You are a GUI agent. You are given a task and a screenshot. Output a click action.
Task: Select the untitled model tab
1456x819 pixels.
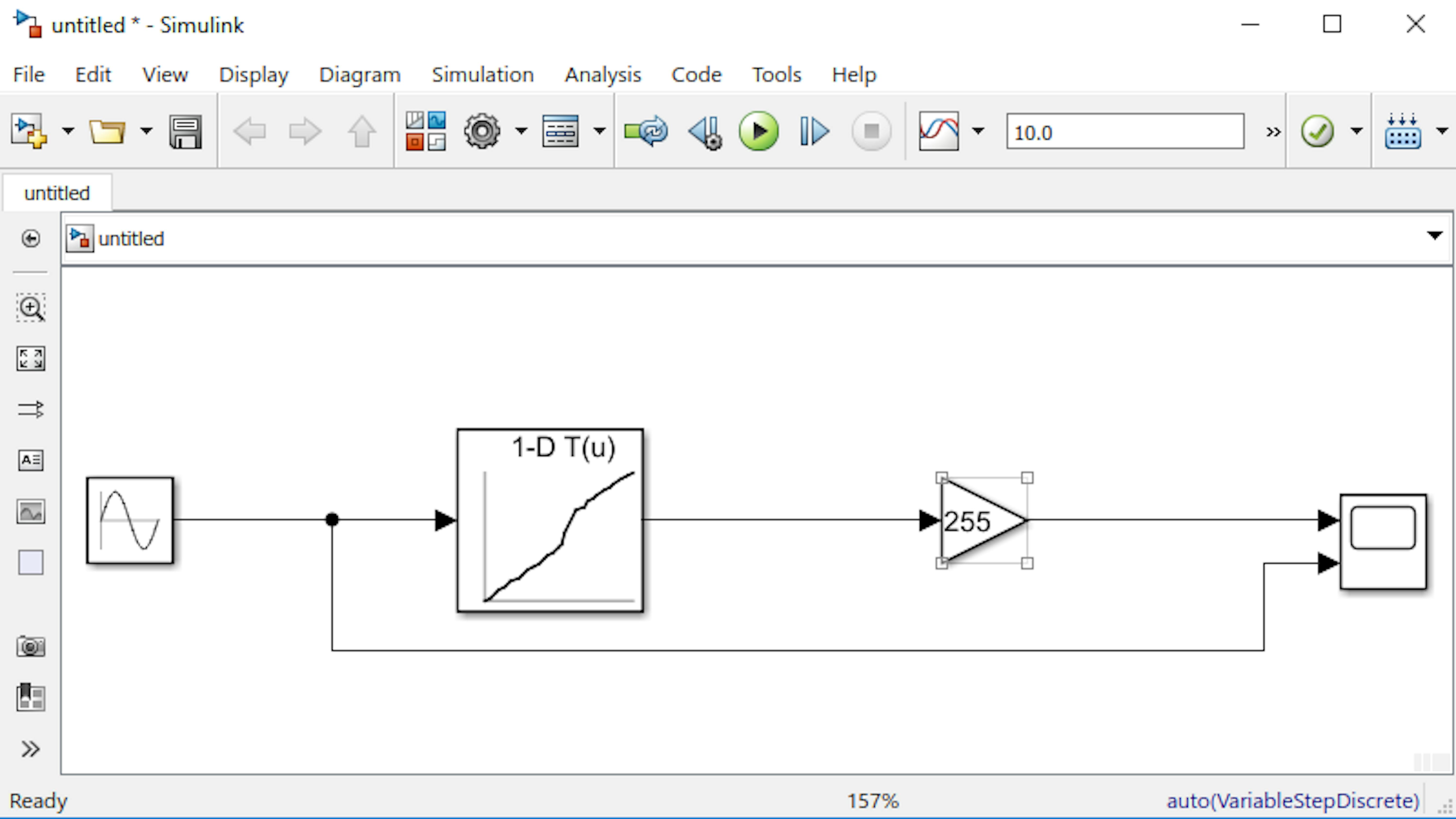pos(57,193)
